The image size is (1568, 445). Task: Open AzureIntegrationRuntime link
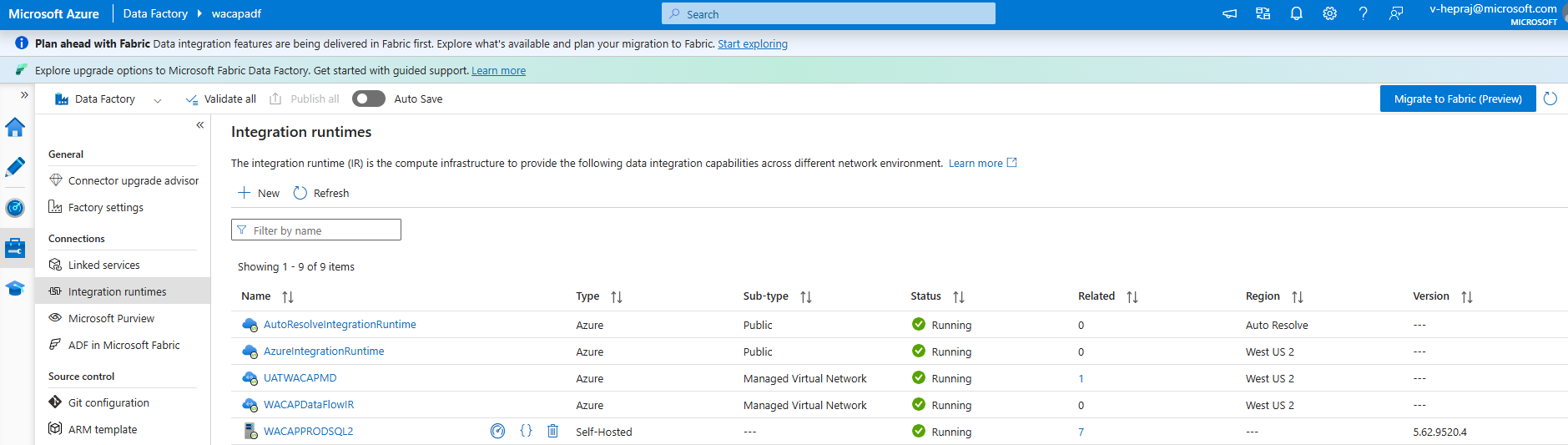tap(324, 351)
